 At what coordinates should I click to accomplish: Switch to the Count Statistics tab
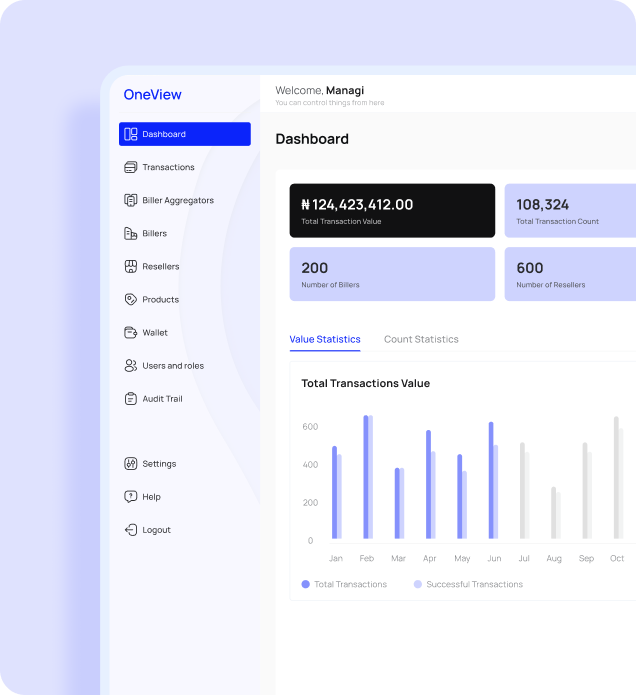(x=421, y=339)
